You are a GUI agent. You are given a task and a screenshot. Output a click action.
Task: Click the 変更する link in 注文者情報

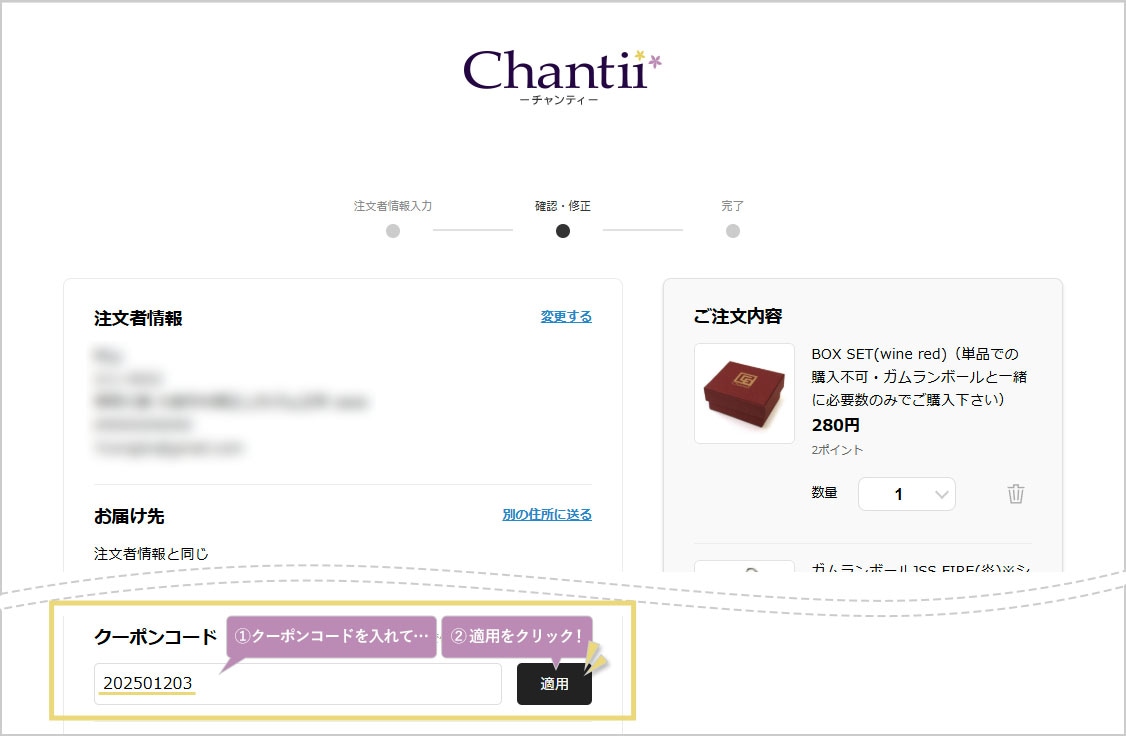pyautogui.click(x=566, y=316)
